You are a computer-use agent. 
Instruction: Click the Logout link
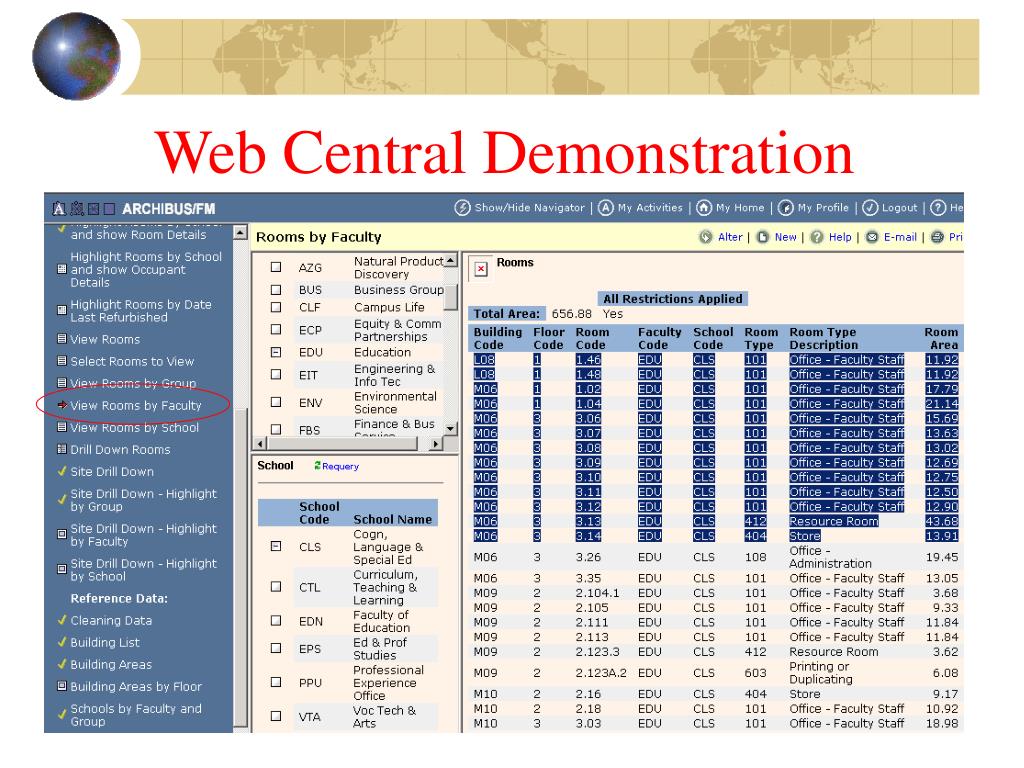(899, 208)
